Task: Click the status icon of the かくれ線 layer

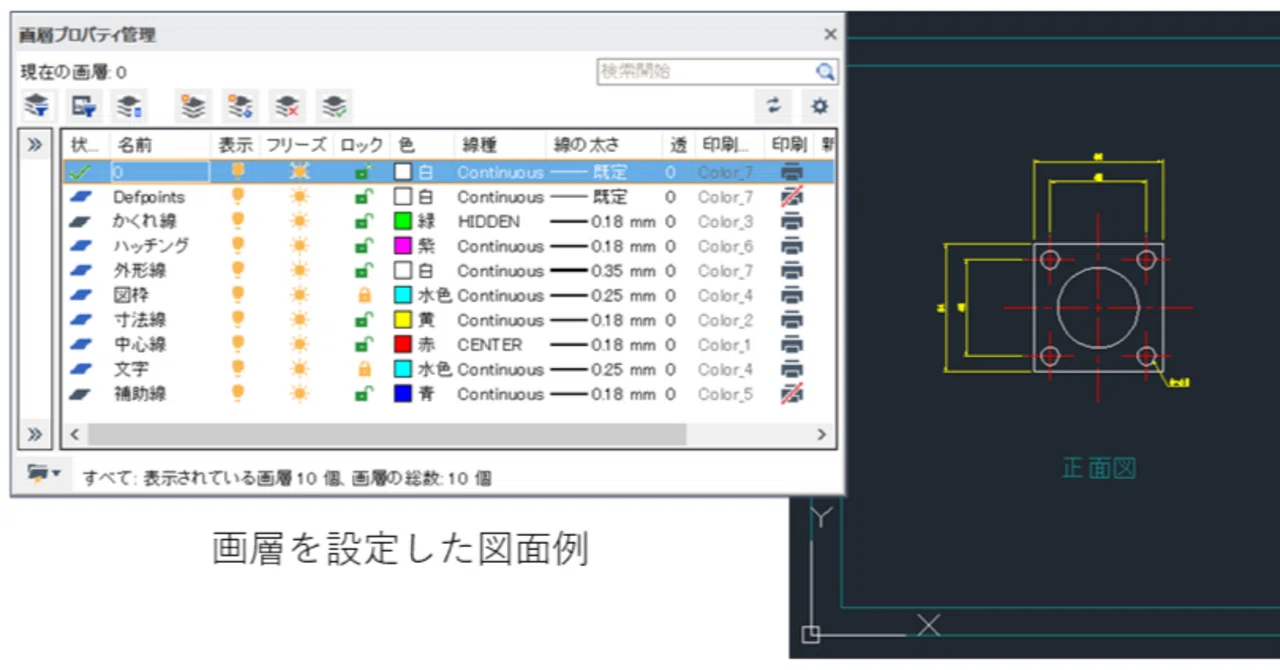Action: (81, 222)
